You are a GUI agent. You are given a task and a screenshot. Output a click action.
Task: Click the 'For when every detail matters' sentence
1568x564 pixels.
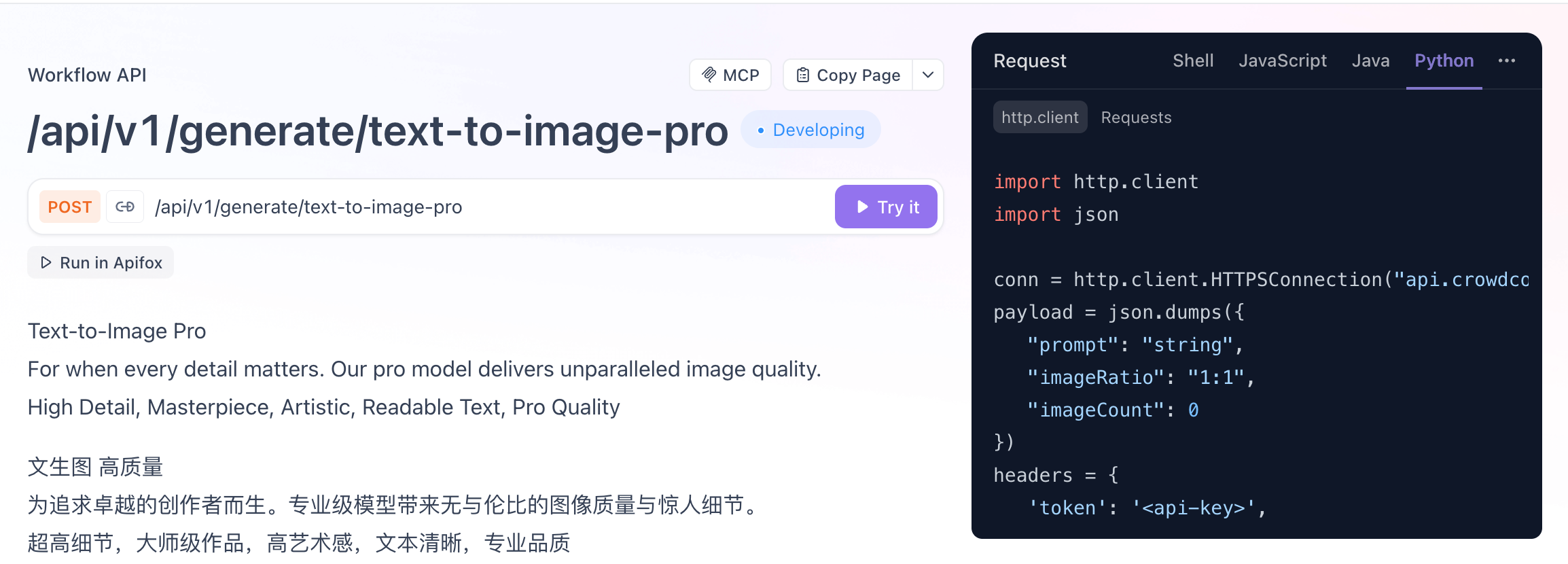(424, 369)
